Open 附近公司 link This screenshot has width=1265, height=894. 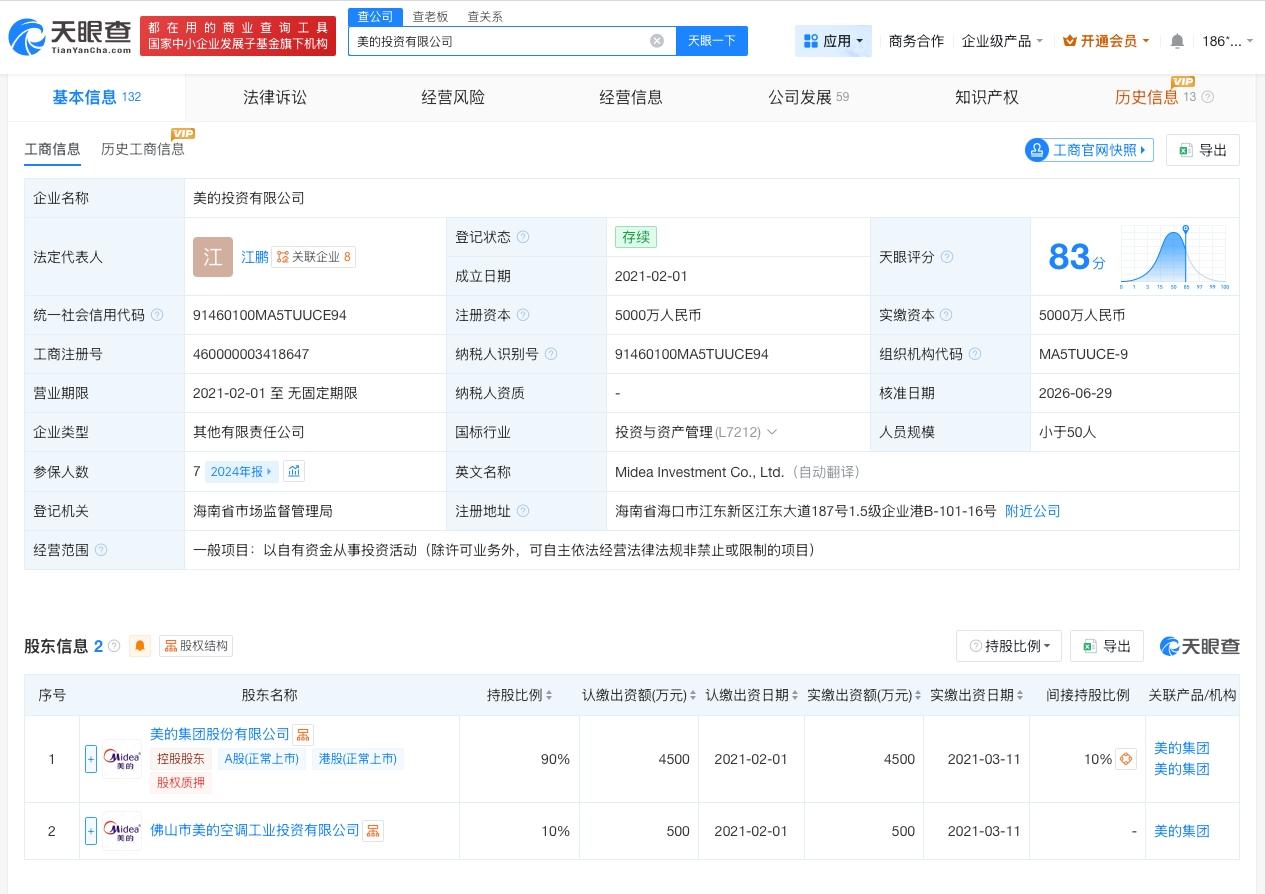1033,511
